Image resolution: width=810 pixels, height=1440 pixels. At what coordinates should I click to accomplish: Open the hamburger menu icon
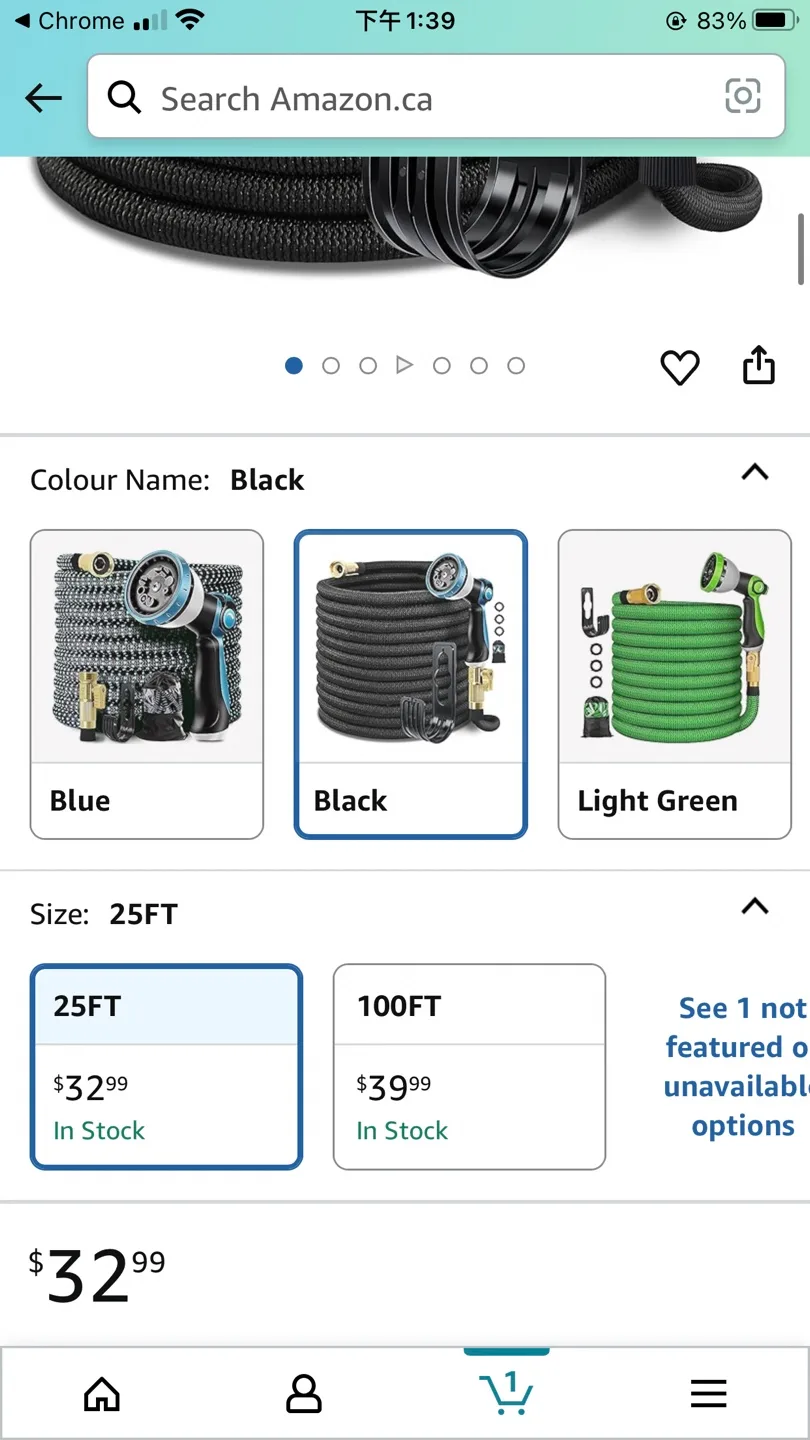click(x=708, y=1392)
